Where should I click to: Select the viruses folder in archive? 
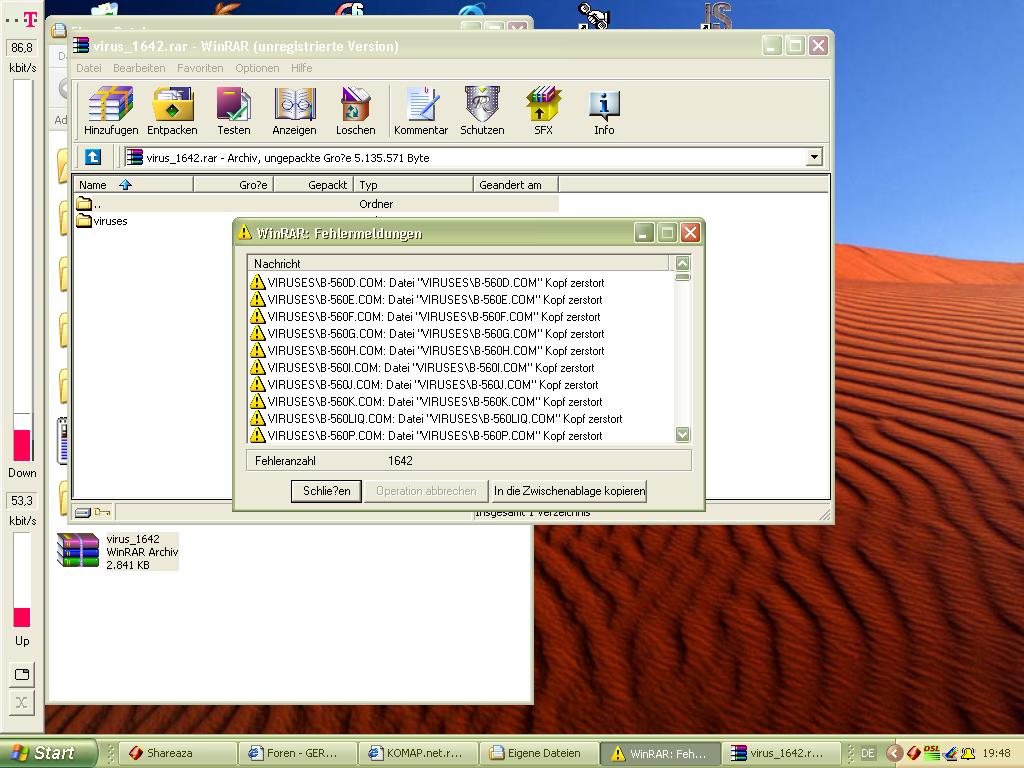click(x=109, y=221)
